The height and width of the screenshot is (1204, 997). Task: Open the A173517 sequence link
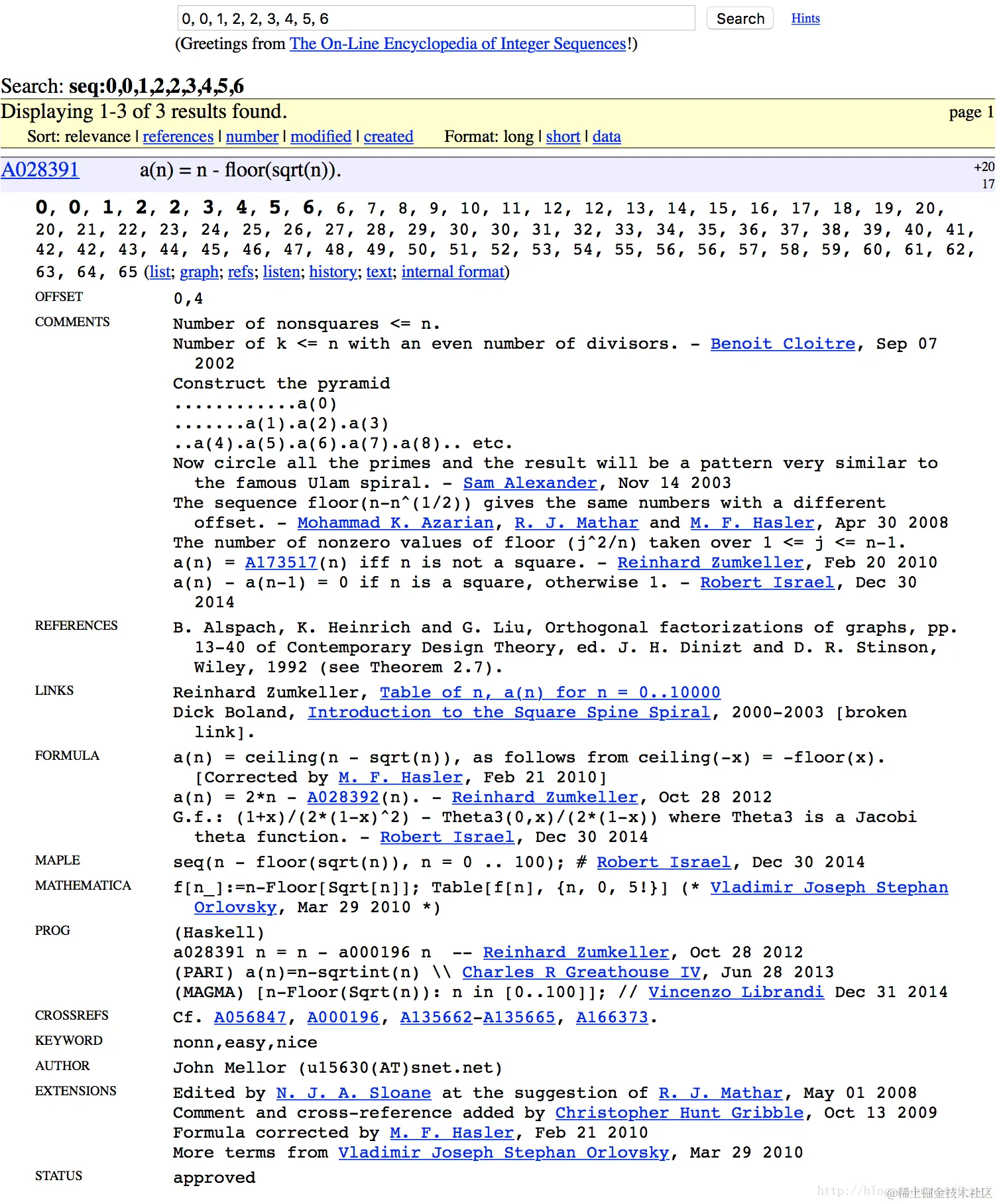point(281,563)
